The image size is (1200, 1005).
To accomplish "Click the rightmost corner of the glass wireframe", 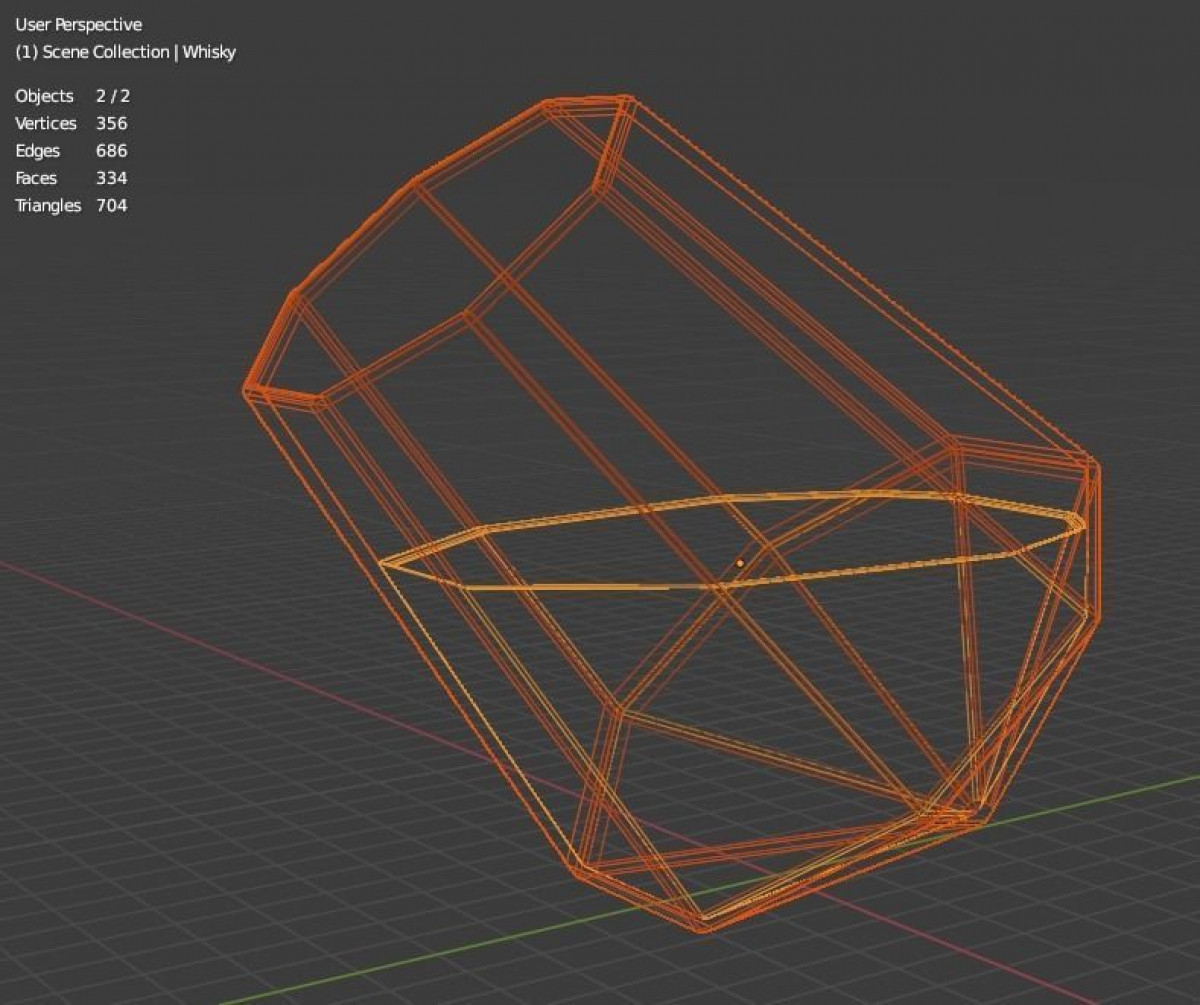I will click(x=1098, y=468).
